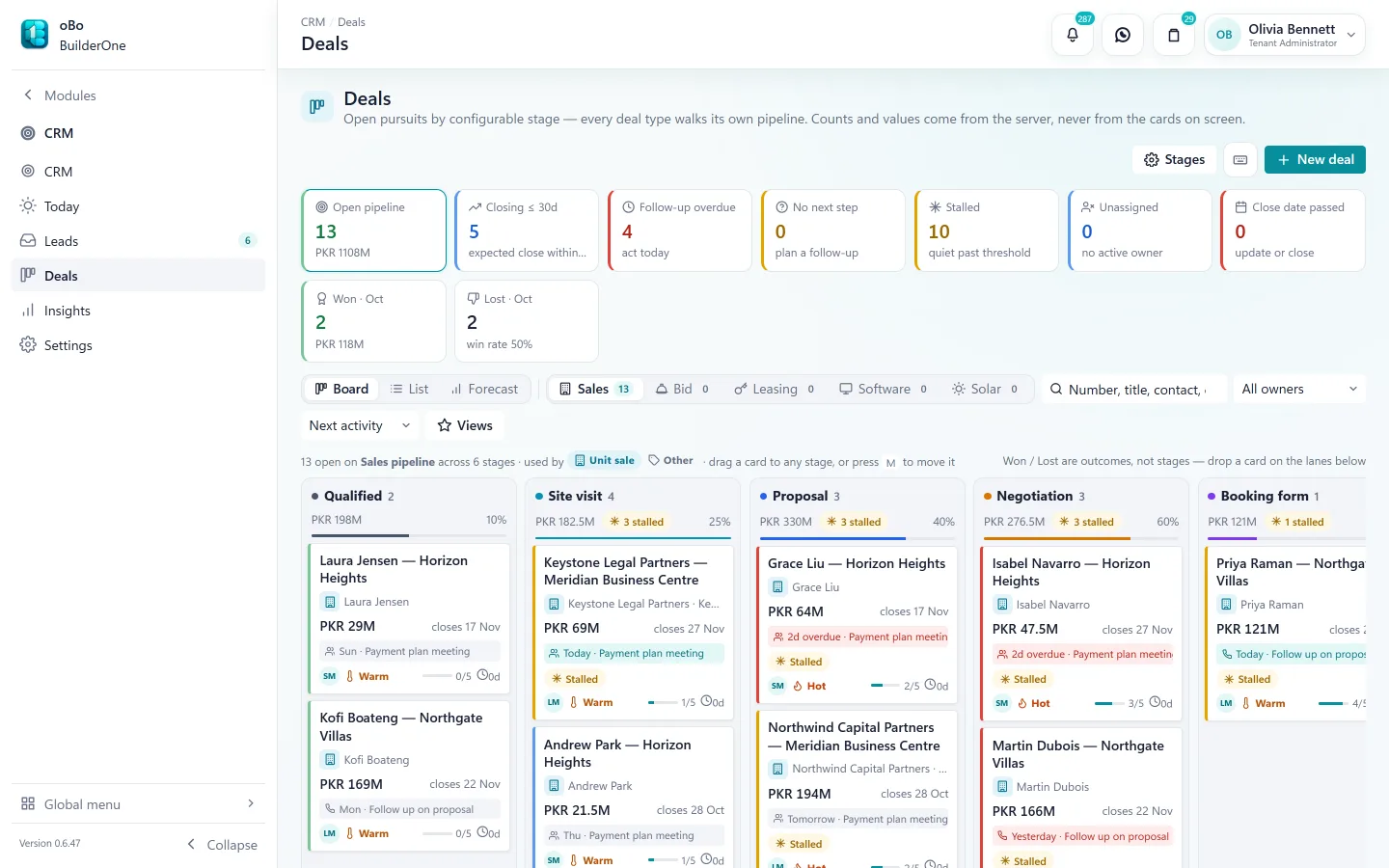The image size is (1389, 868).
Task: Switch to List view
Action: (409, 389)
